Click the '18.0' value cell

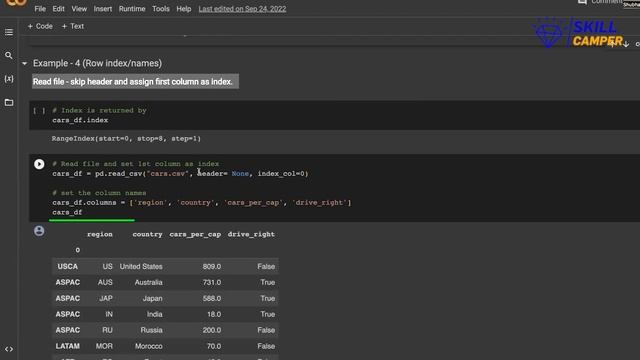point(214,314)
